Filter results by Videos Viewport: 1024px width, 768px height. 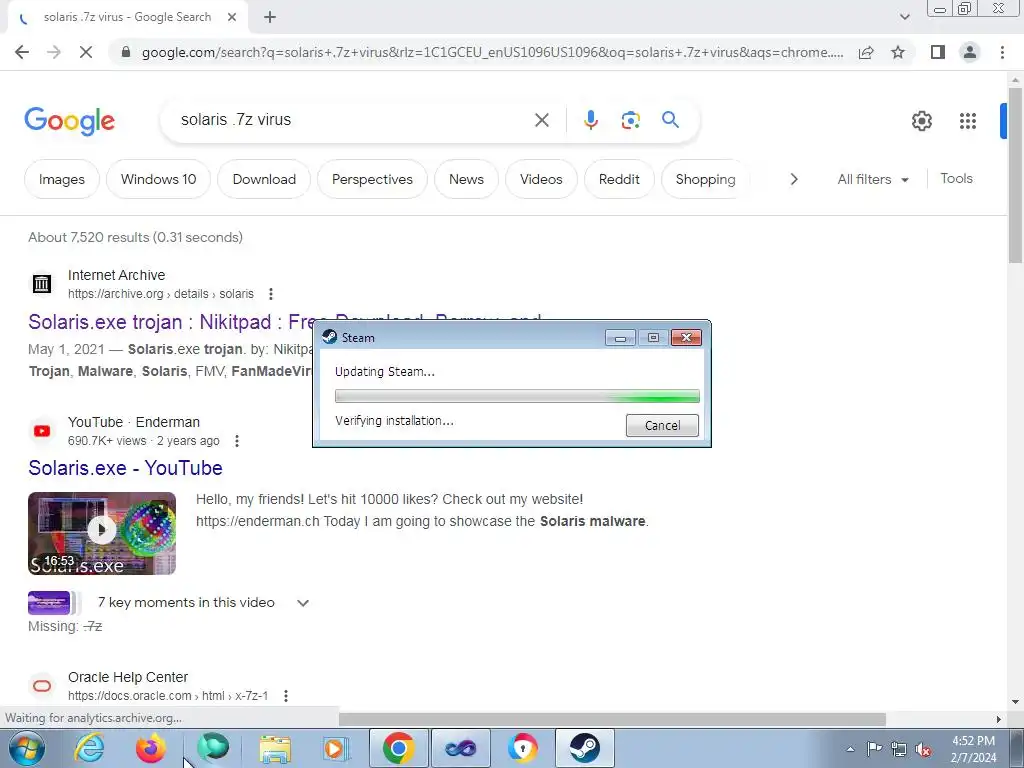tap(541, 179)
